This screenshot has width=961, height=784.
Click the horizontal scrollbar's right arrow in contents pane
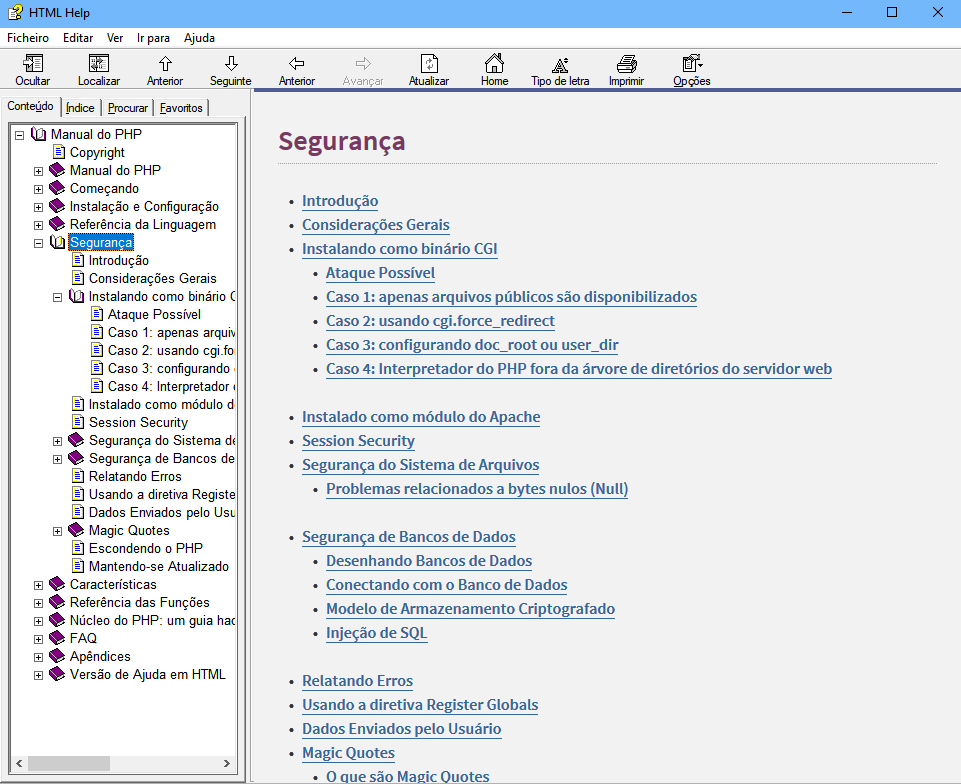coord(228,764)
